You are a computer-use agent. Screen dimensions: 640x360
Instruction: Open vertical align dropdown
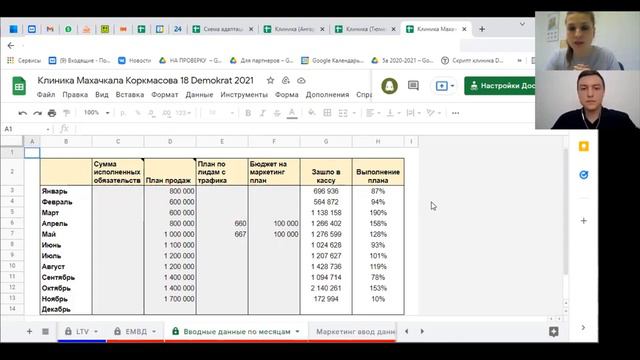click(393, 113)
